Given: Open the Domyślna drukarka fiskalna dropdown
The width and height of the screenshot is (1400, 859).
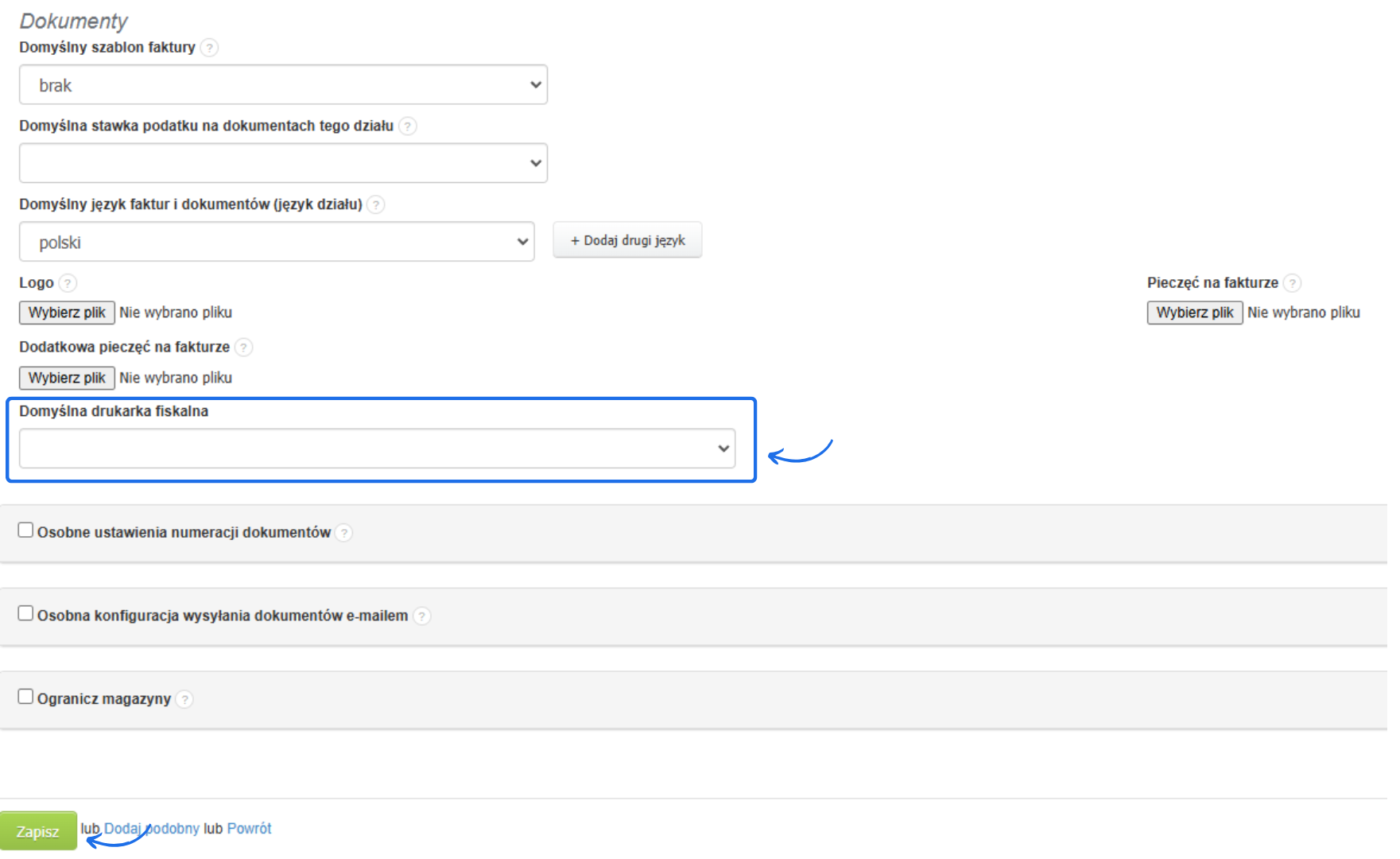Looking at the screenshot, I should pos(377,449).
